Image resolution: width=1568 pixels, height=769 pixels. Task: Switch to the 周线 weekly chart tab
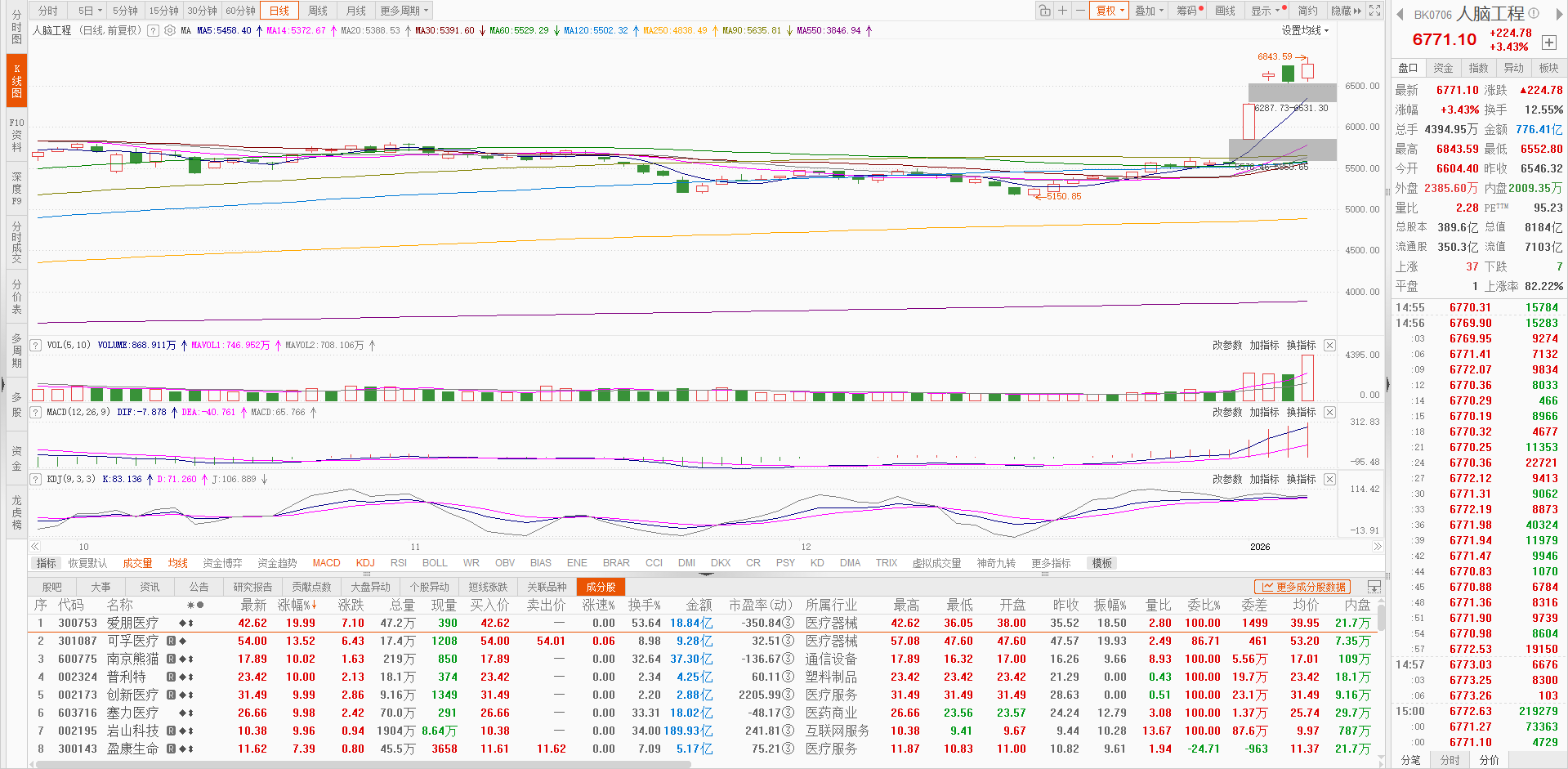pos(318,11)
